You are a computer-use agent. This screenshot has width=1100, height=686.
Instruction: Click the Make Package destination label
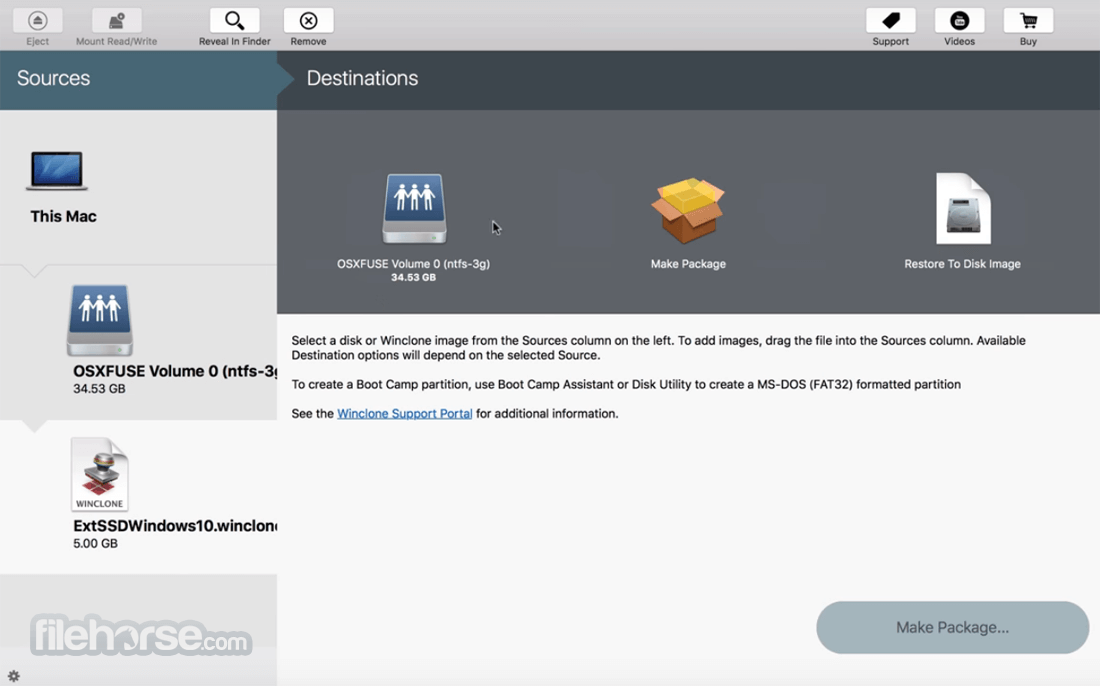(x=688, y=264)
